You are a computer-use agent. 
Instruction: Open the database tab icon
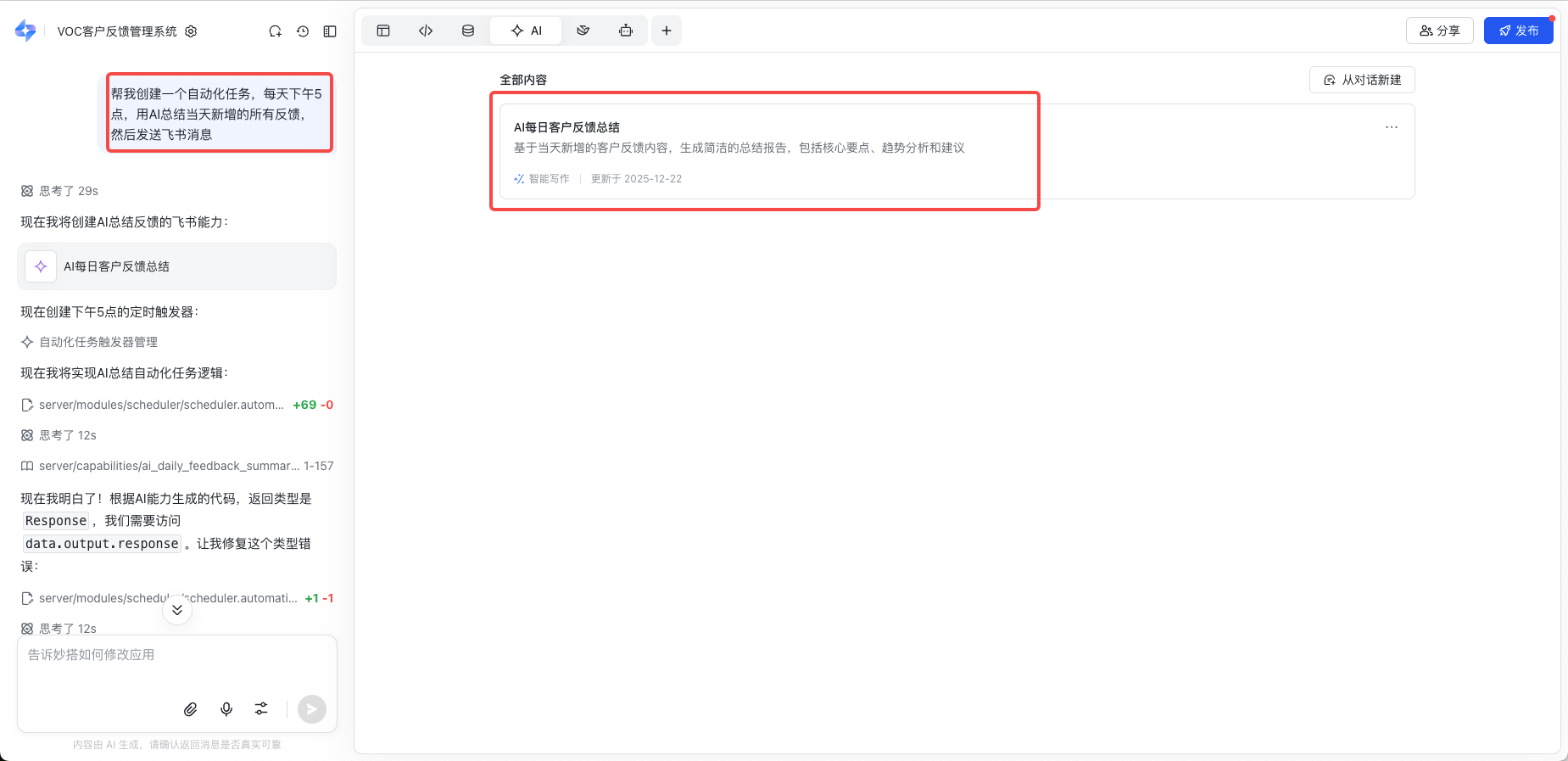click(468, 31)
